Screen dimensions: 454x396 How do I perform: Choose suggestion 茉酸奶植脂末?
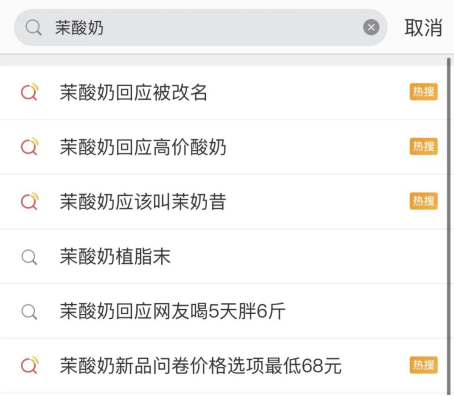(223, 256)
